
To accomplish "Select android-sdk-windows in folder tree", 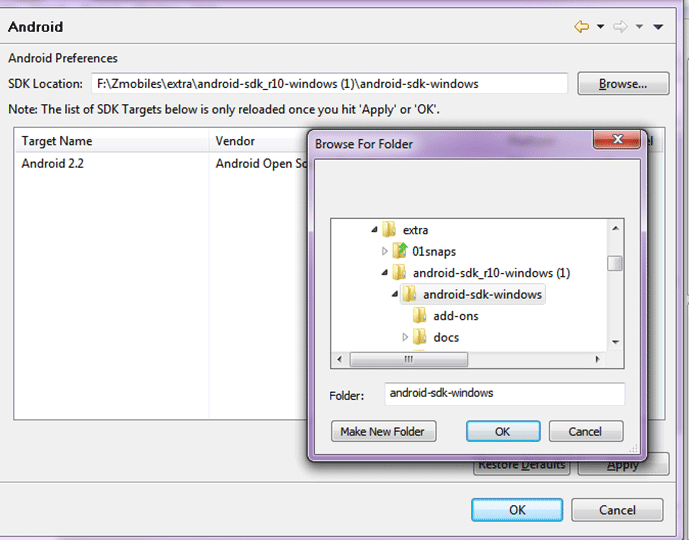I will click(482, 294).
